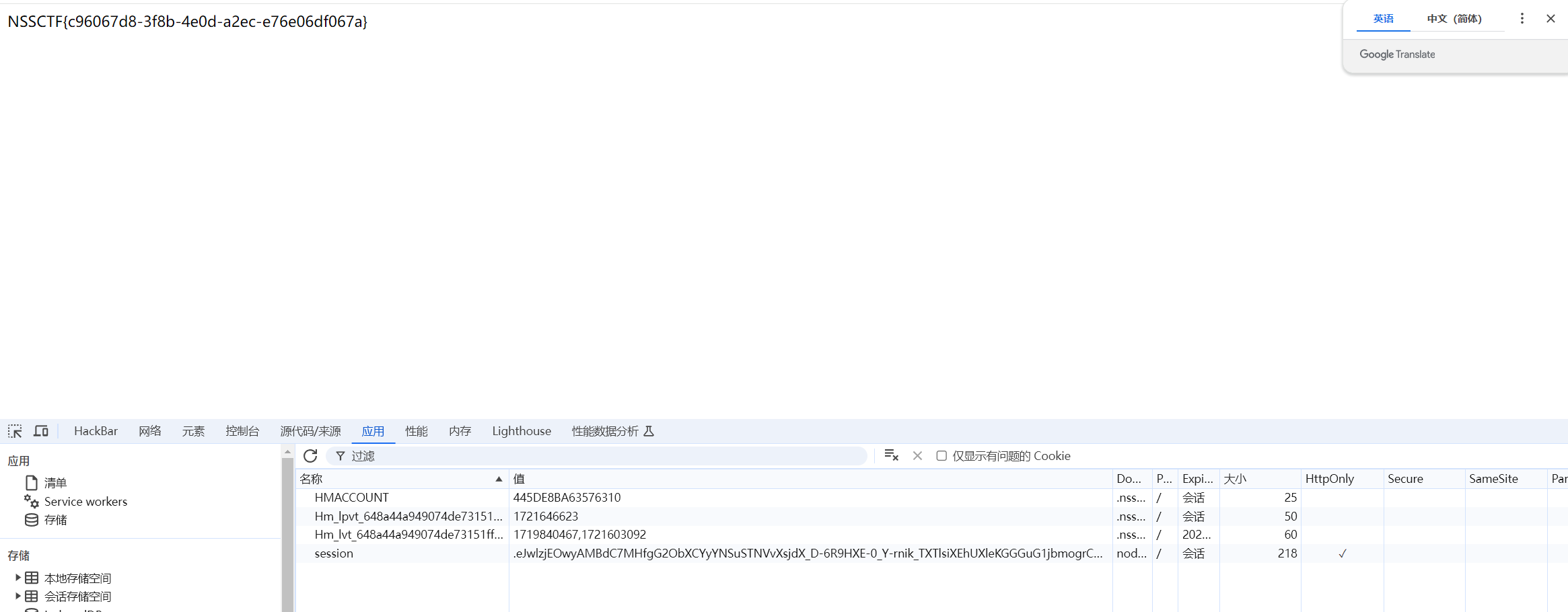Sort by 值 column header
Image resolution: width=1568 pixels, height=612 pixels.
pyautogui.click(x=810, y=479)
